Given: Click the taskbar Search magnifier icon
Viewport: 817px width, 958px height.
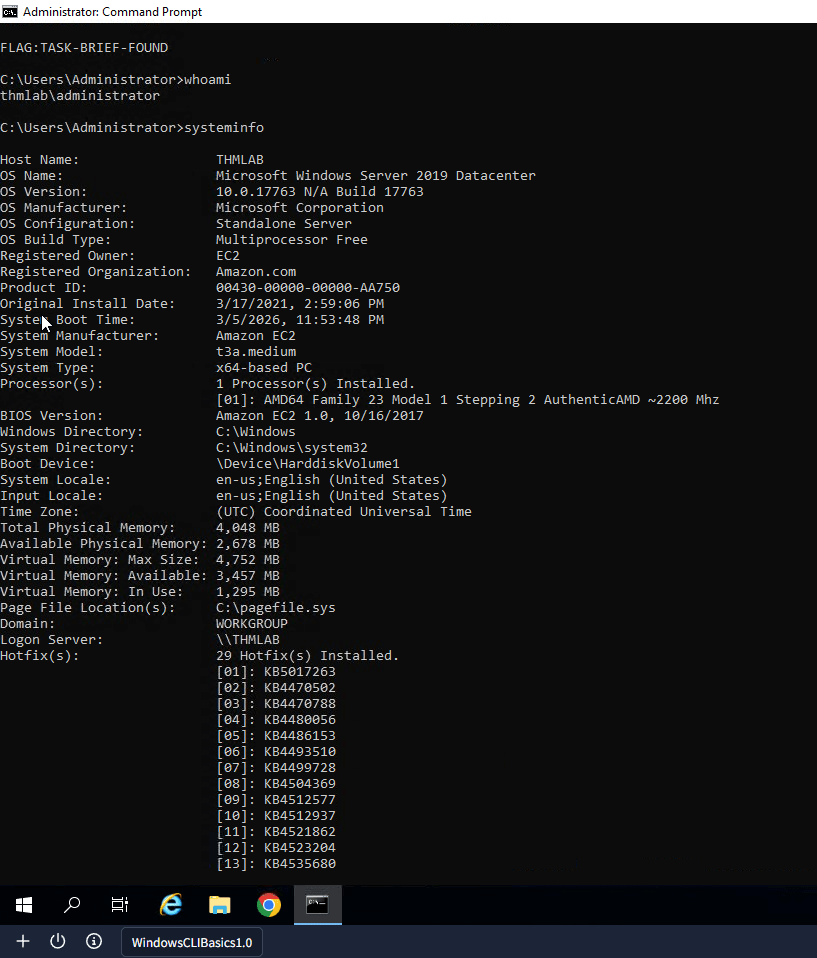Looking at the screenshot, I should coord(72,905).
